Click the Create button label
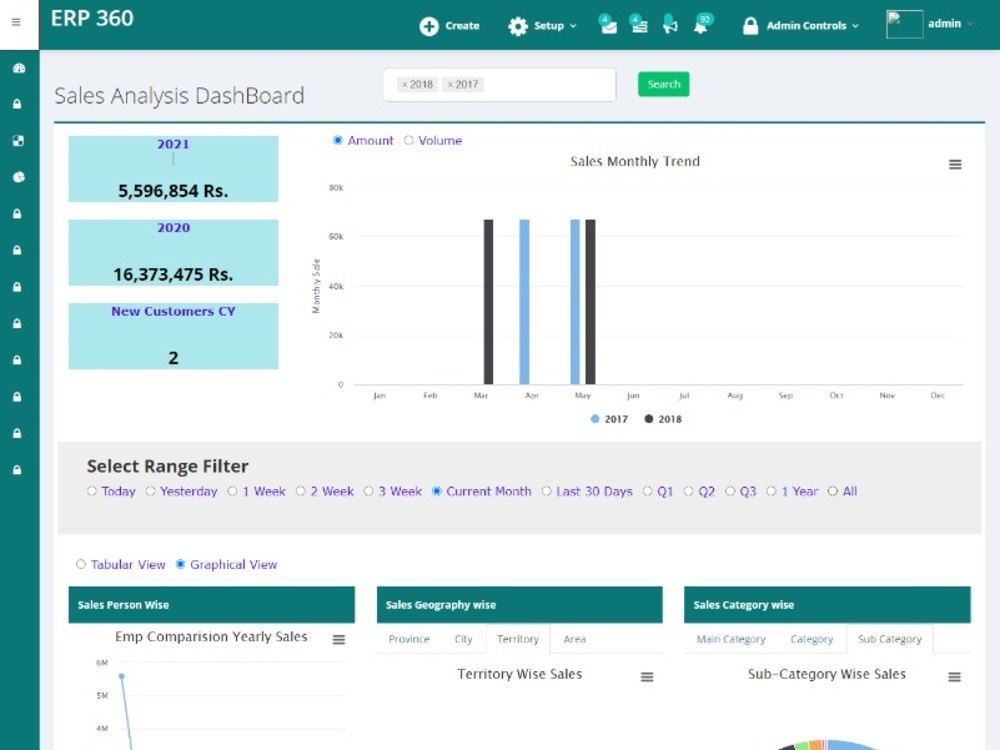The image size is (1000, 750). 462,26
